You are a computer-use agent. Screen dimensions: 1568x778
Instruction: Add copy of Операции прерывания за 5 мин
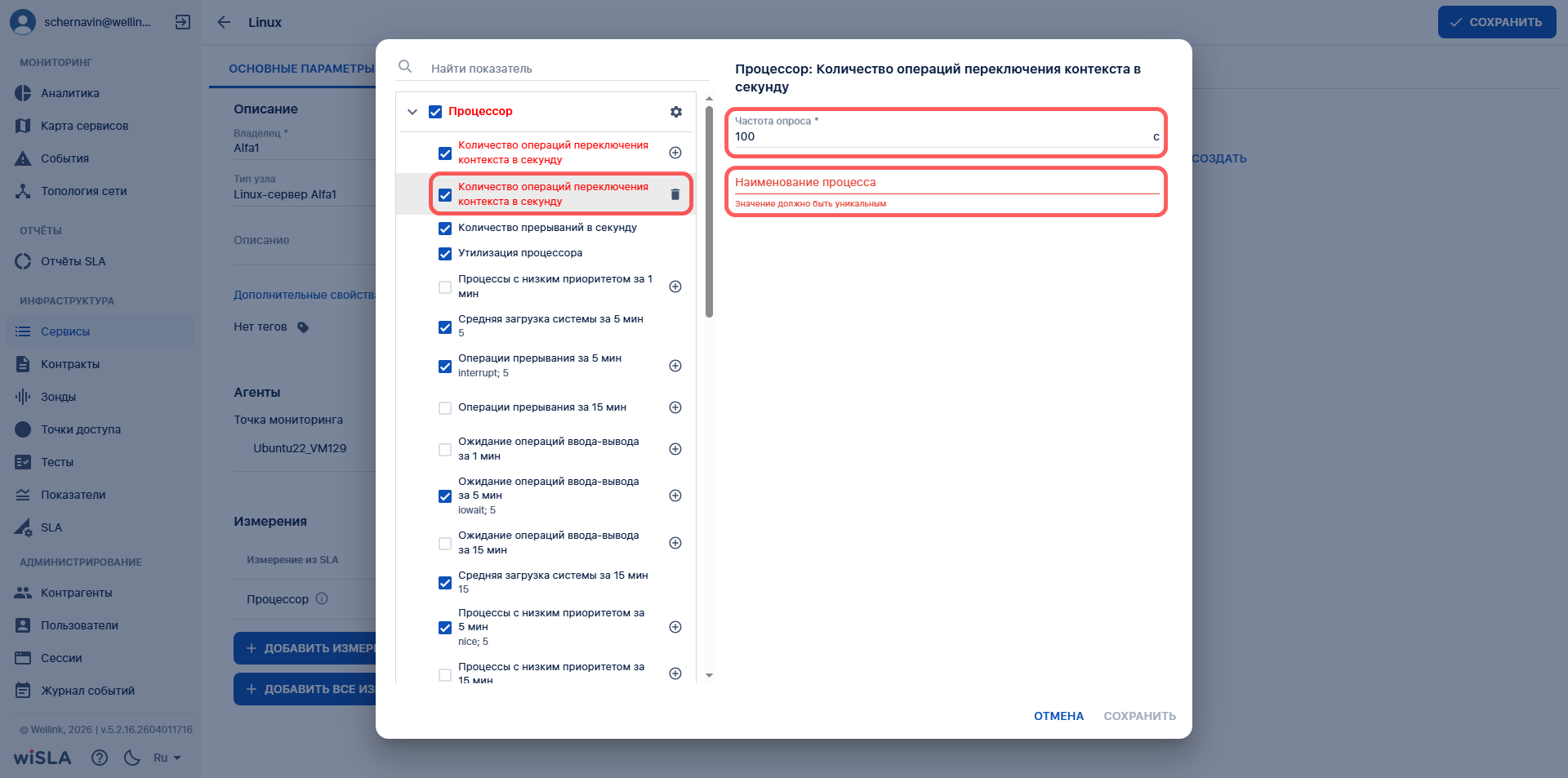tap(675, 366)
